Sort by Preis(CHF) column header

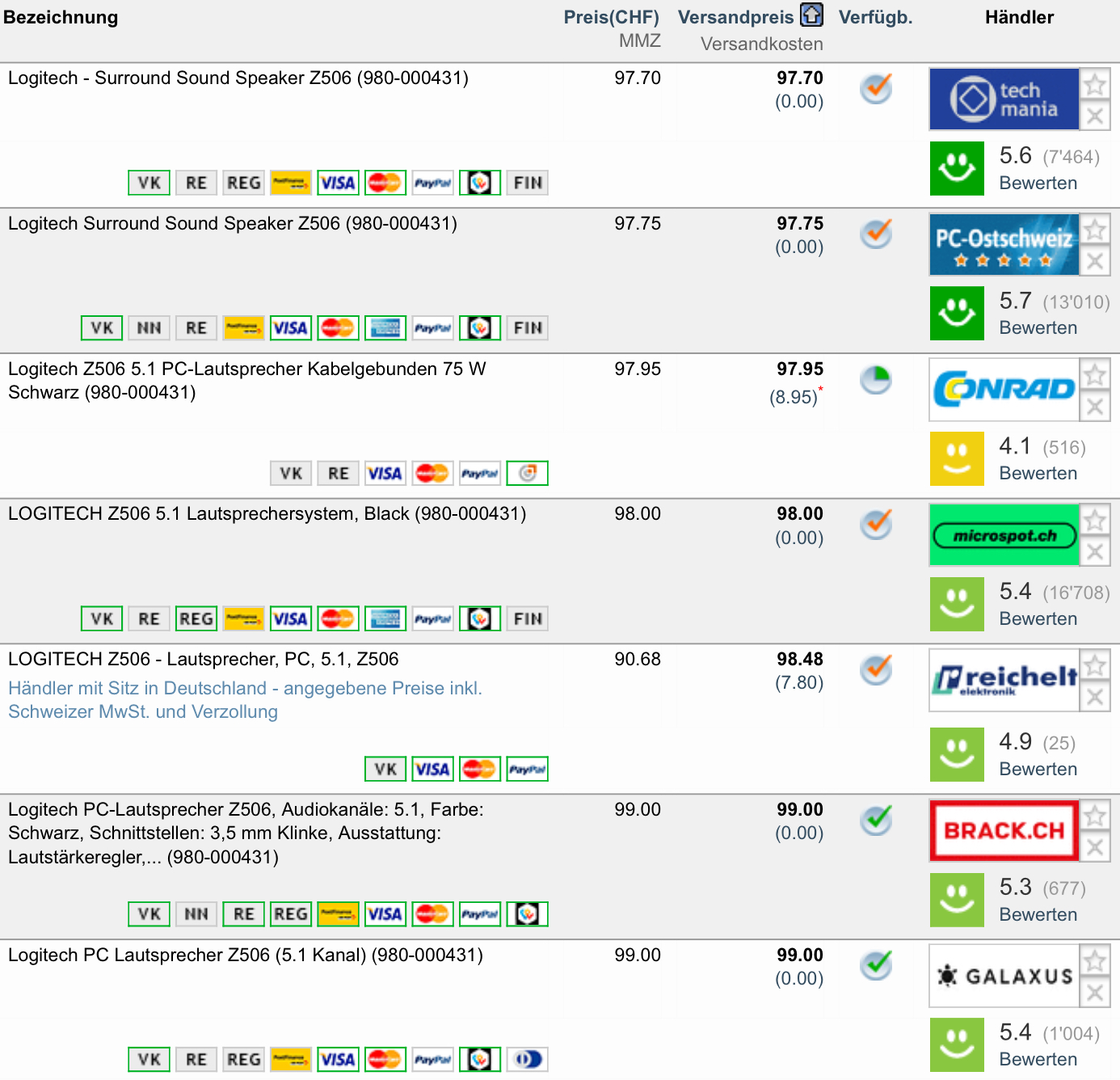click(x=611, y=17)
